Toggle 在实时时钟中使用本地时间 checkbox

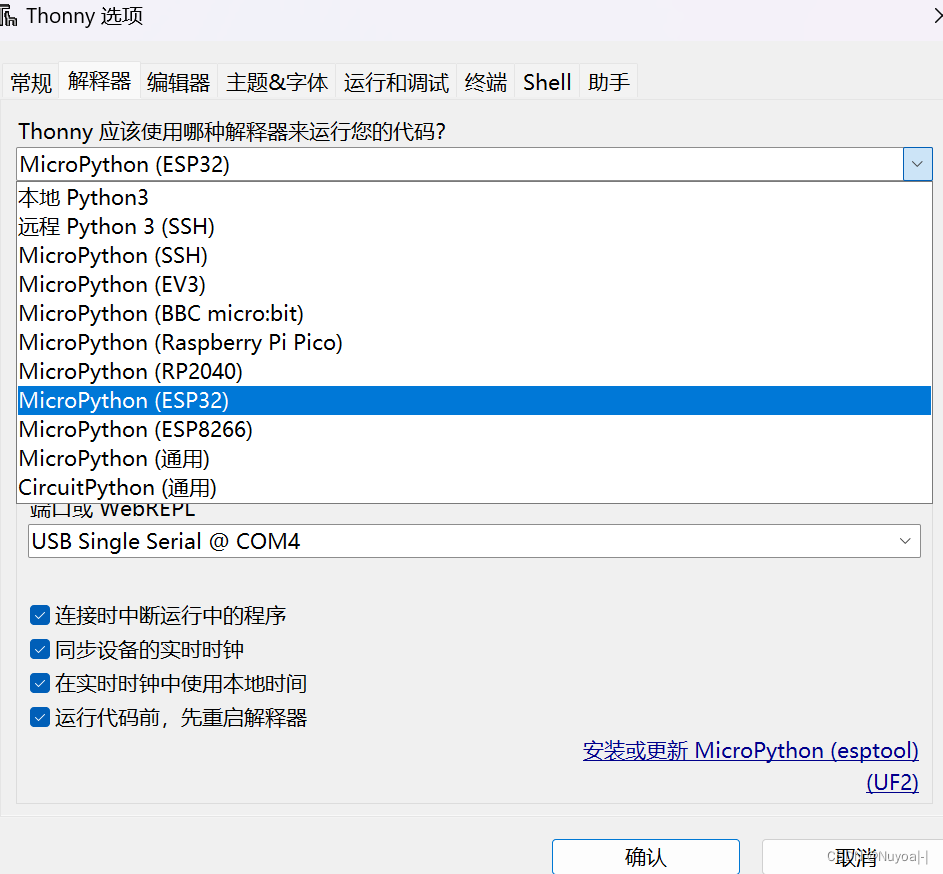(x=40, y=683)
